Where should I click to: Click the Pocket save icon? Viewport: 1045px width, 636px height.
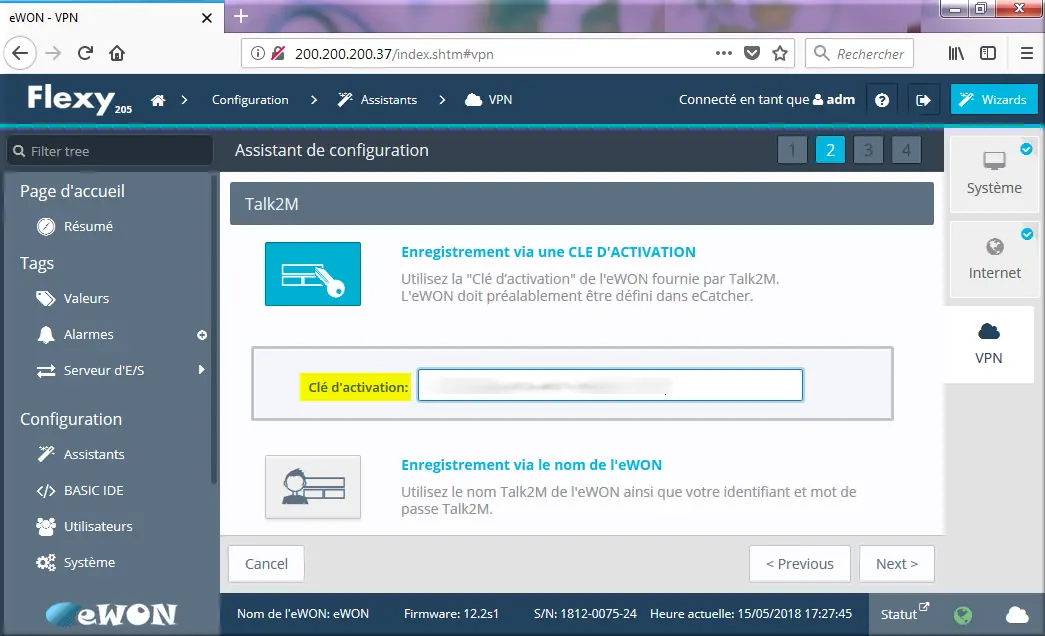(x=752, y=53)
